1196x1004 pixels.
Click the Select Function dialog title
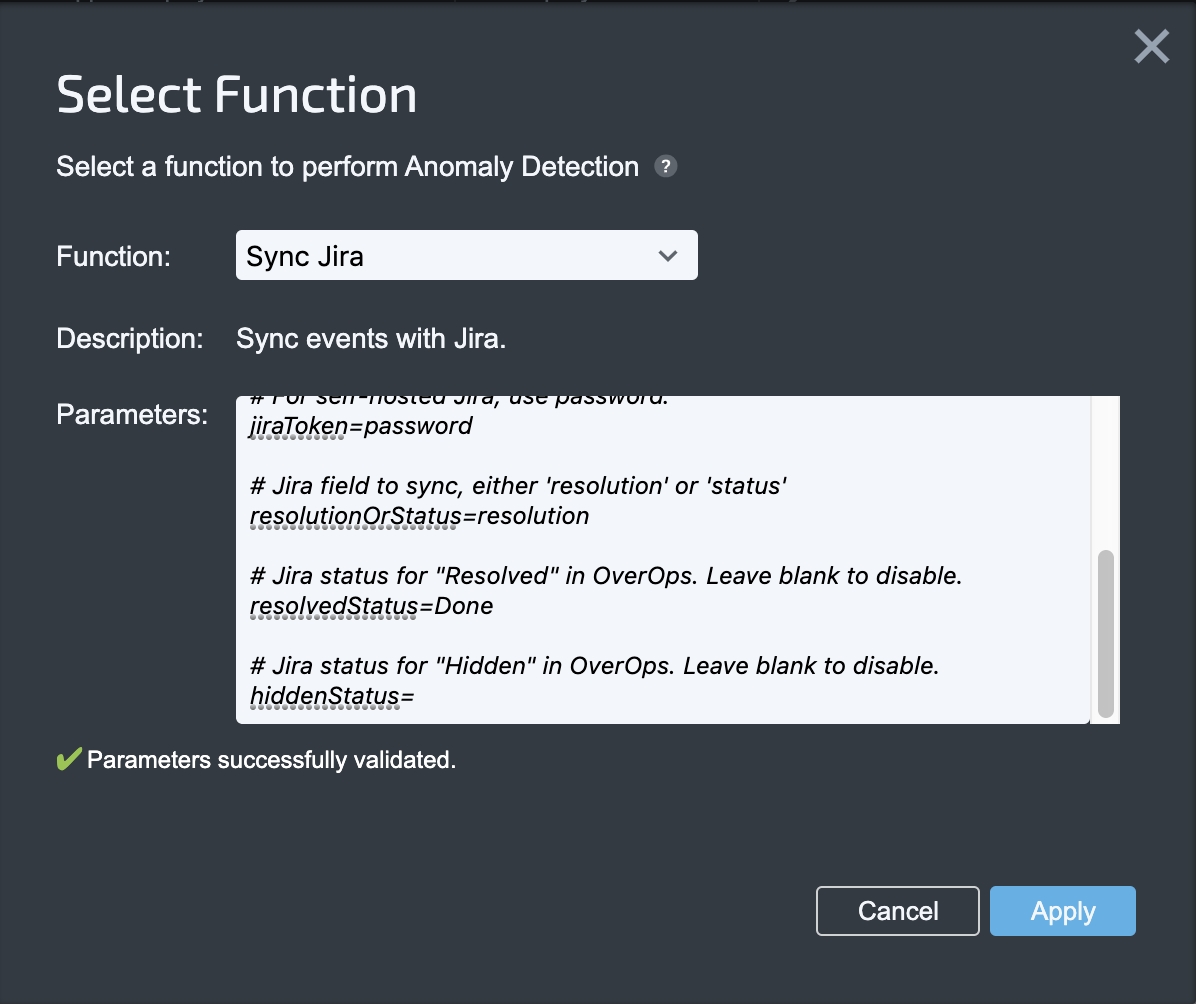237,95
